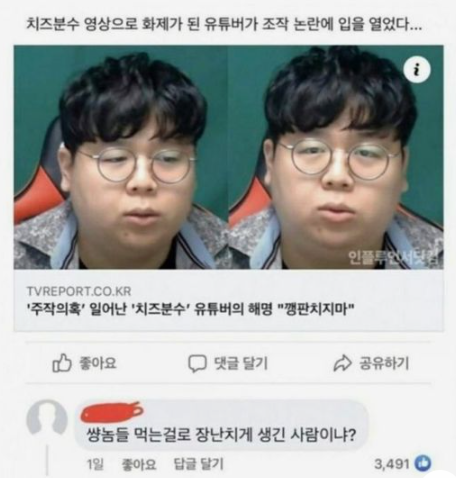Click the 댓글 달기 text label

click(241, 363)
